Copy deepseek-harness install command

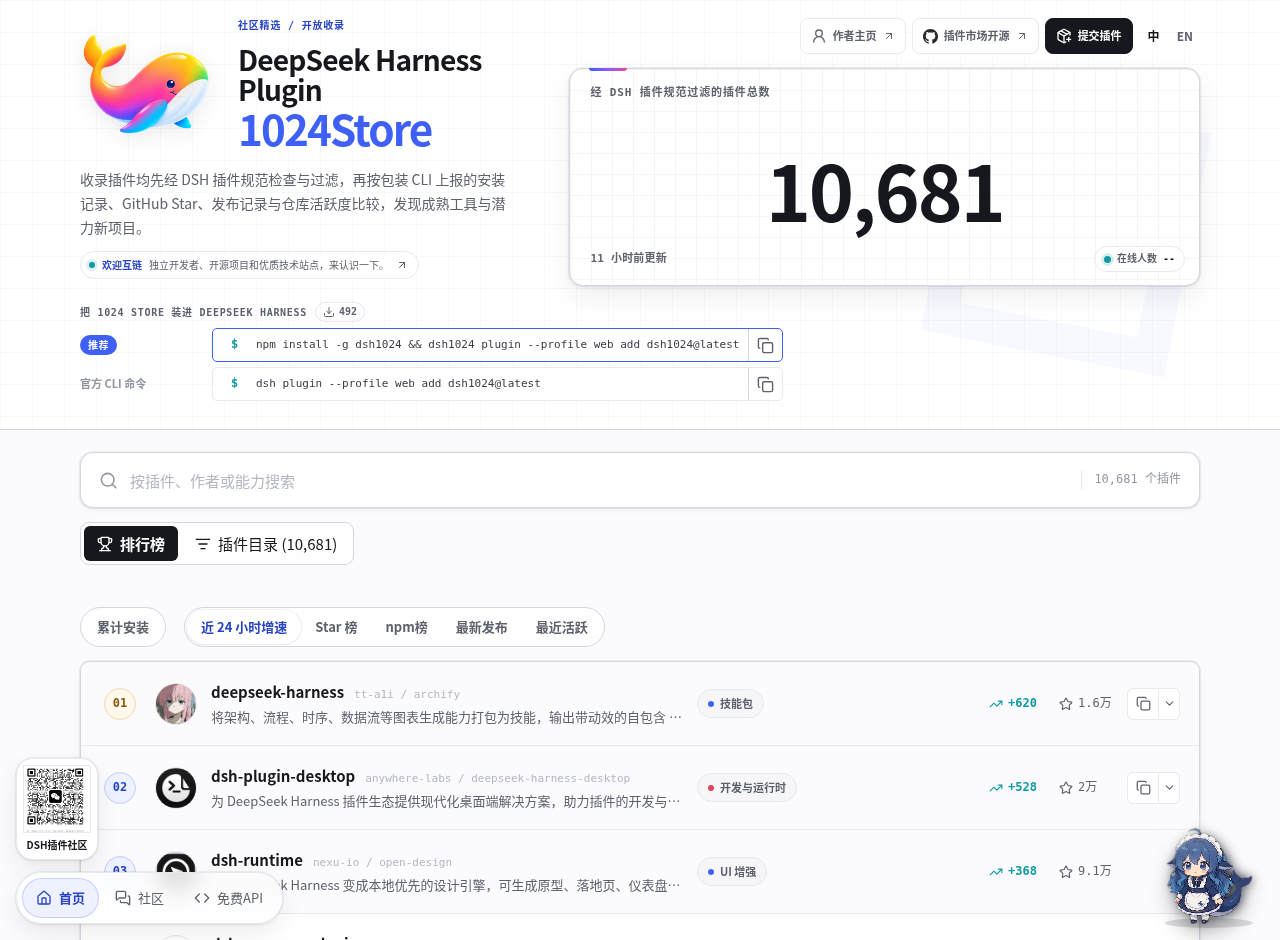[x=1143, y=704]
